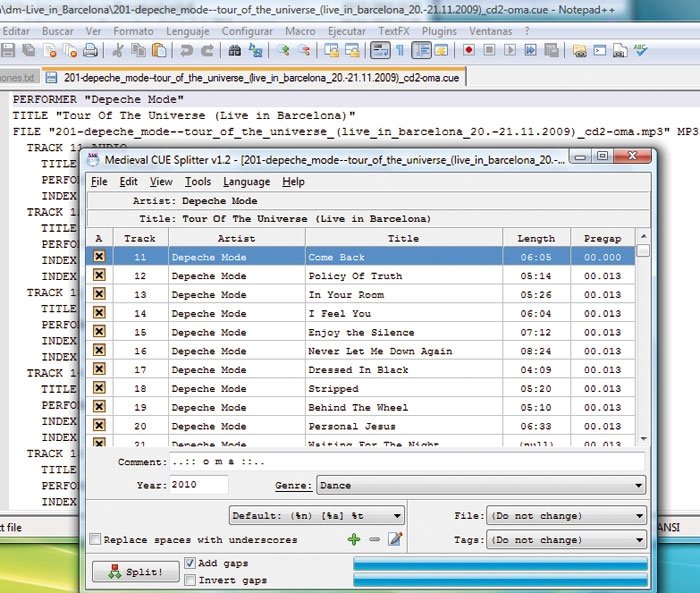Click the Save icon in Notepad++ toolbar
The image size is (700, 593).
(x=8, y=50)
